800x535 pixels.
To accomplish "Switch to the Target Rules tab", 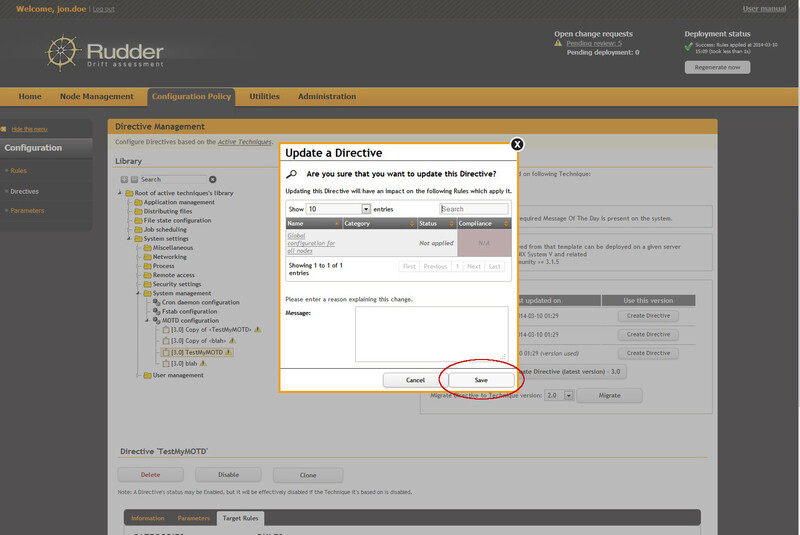I will [x=240, y=518].
